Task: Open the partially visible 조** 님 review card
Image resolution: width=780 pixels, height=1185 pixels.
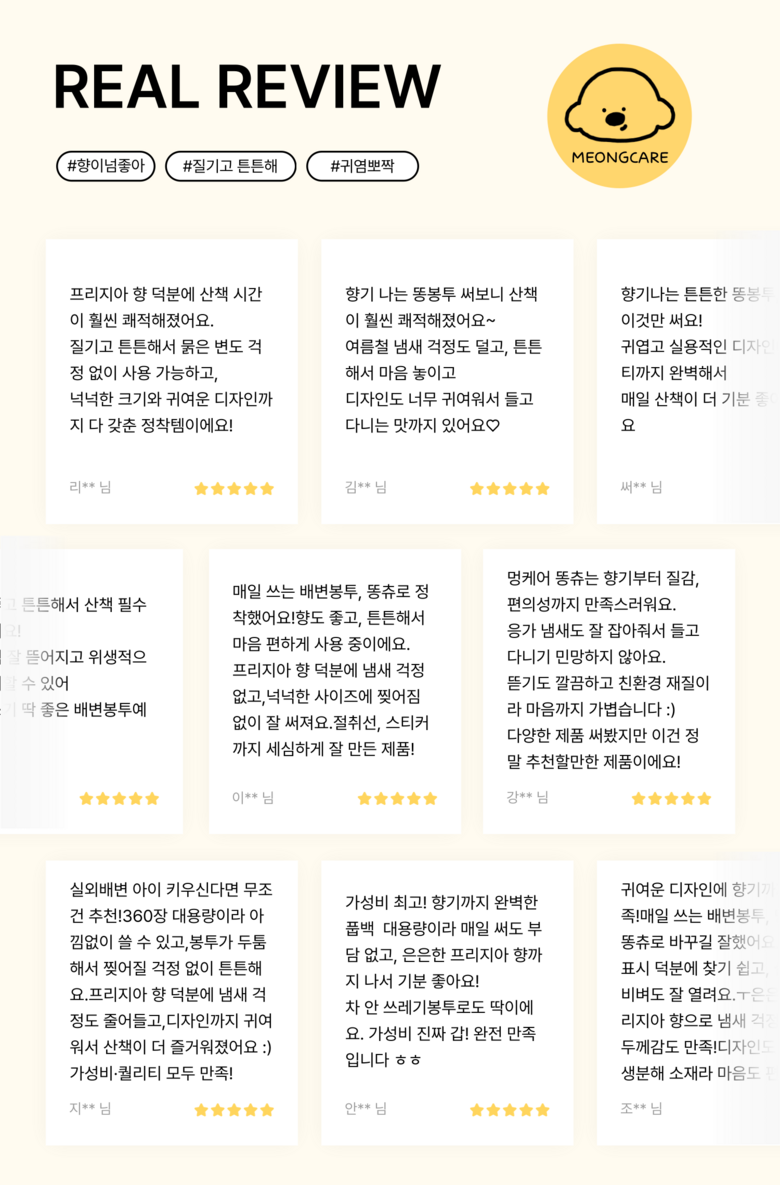Action: [689, 1003]
